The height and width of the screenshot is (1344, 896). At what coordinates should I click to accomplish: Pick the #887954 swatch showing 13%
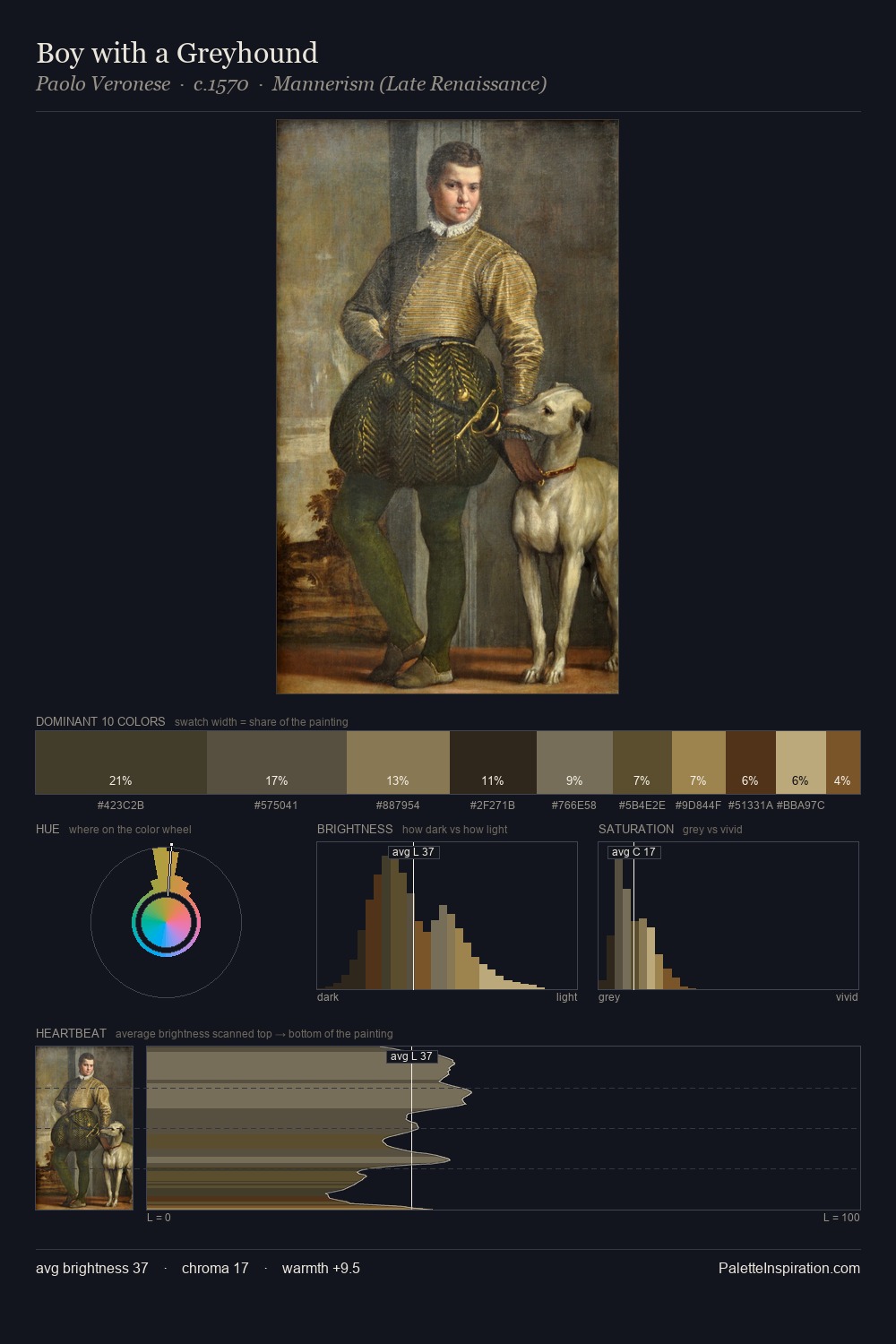(398, 762)
